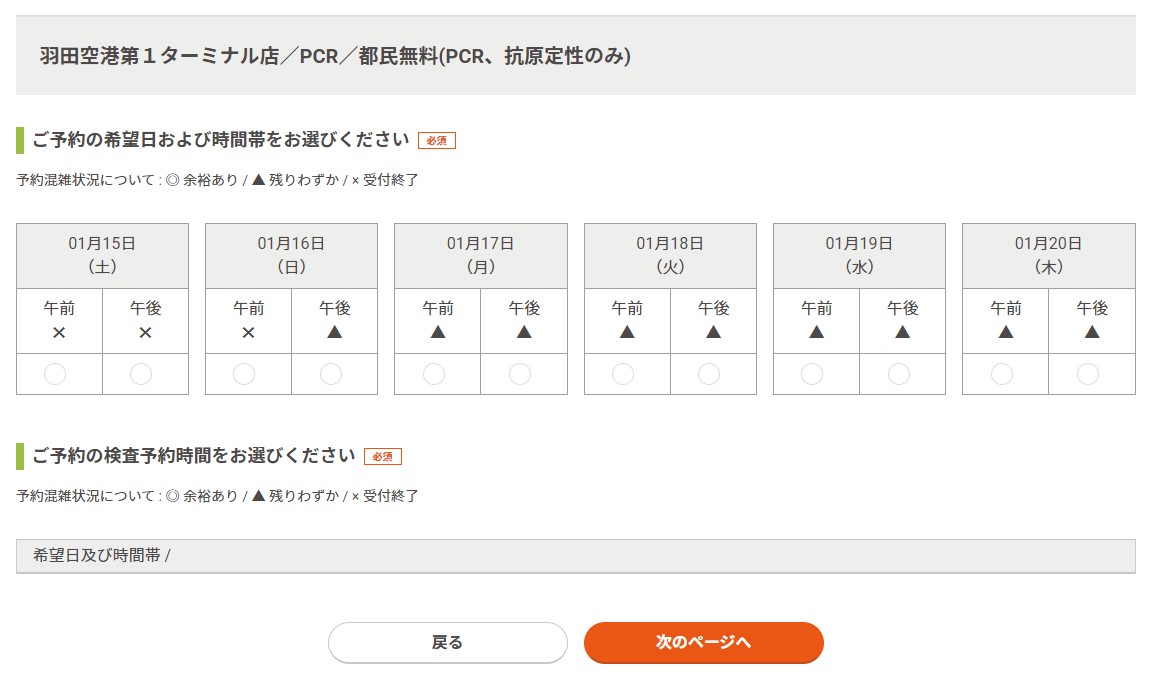Click the 戻る back button
The image size is (1153, 690).
tap(447, 642)
